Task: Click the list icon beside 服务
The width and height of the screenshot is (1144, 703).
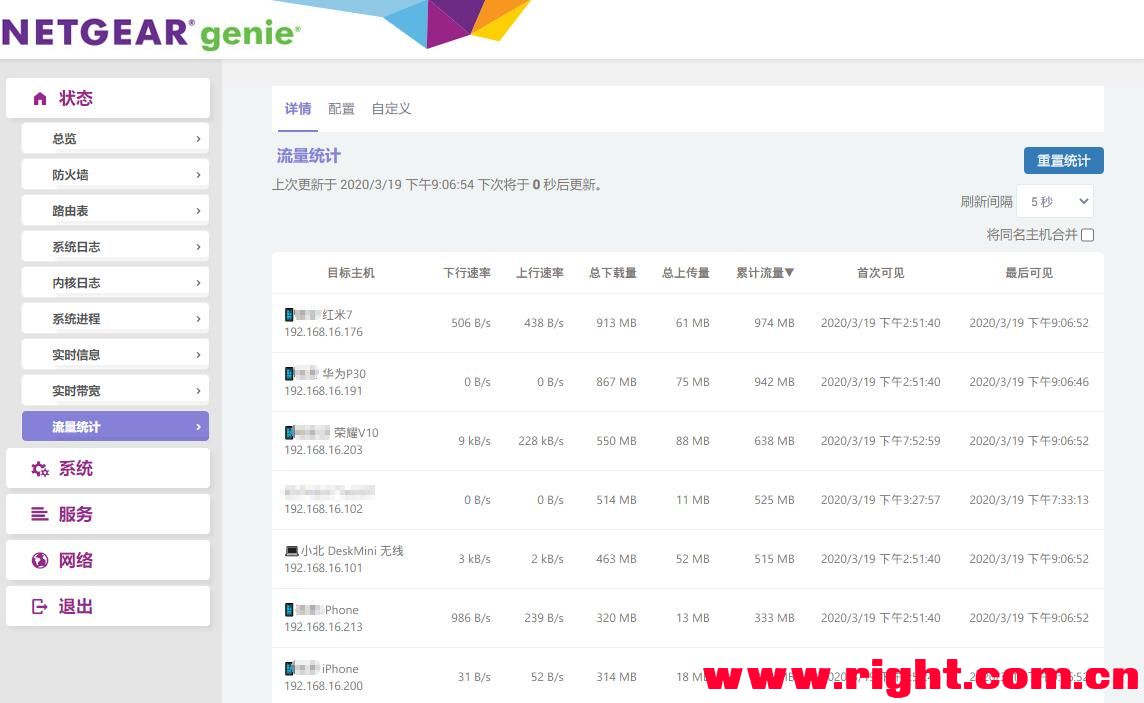Action: (40, 514)
